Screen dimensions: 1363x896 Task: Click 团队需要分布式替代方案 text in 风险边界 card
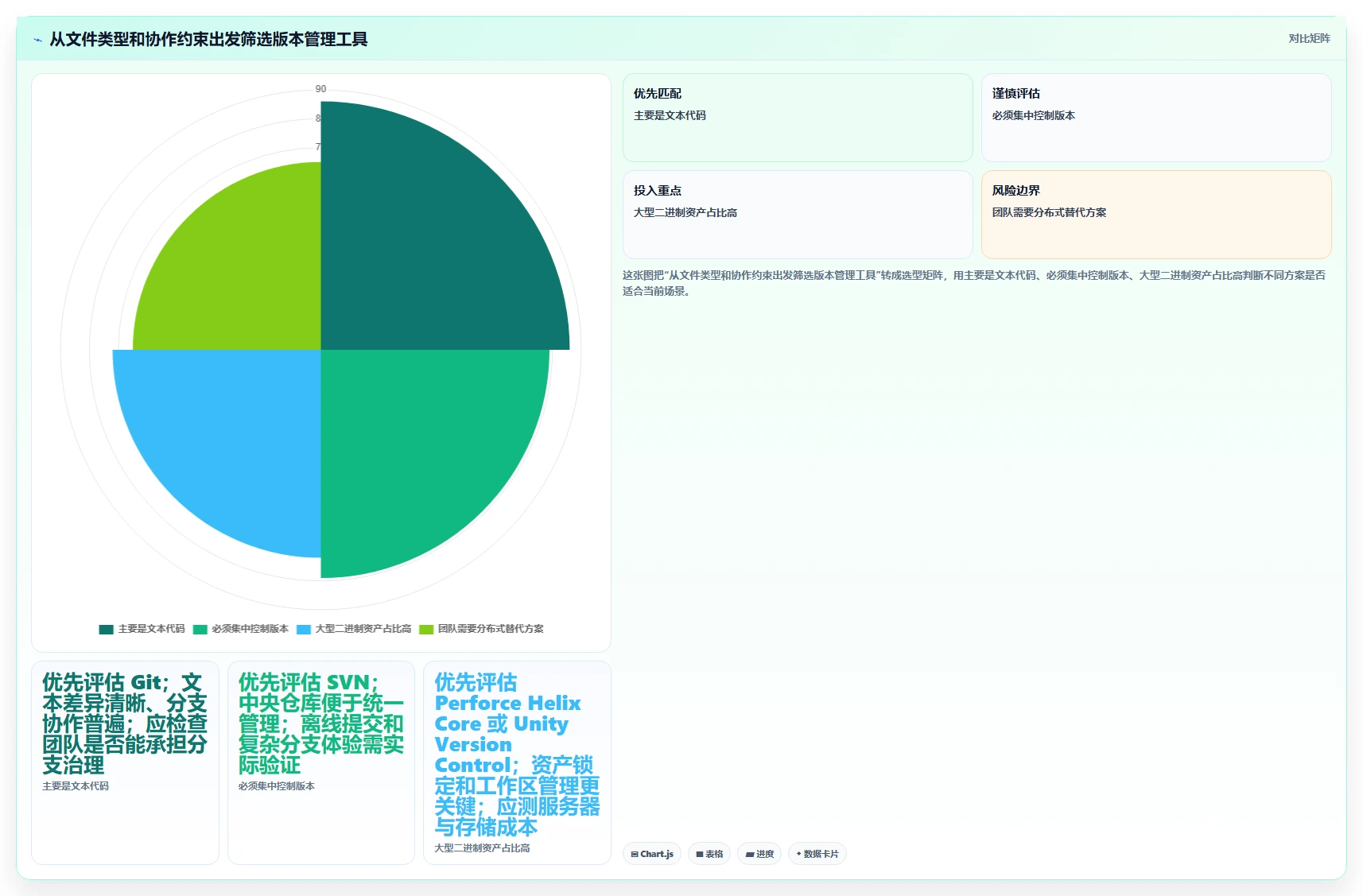pyautogui.click(x=1049, y=212)
